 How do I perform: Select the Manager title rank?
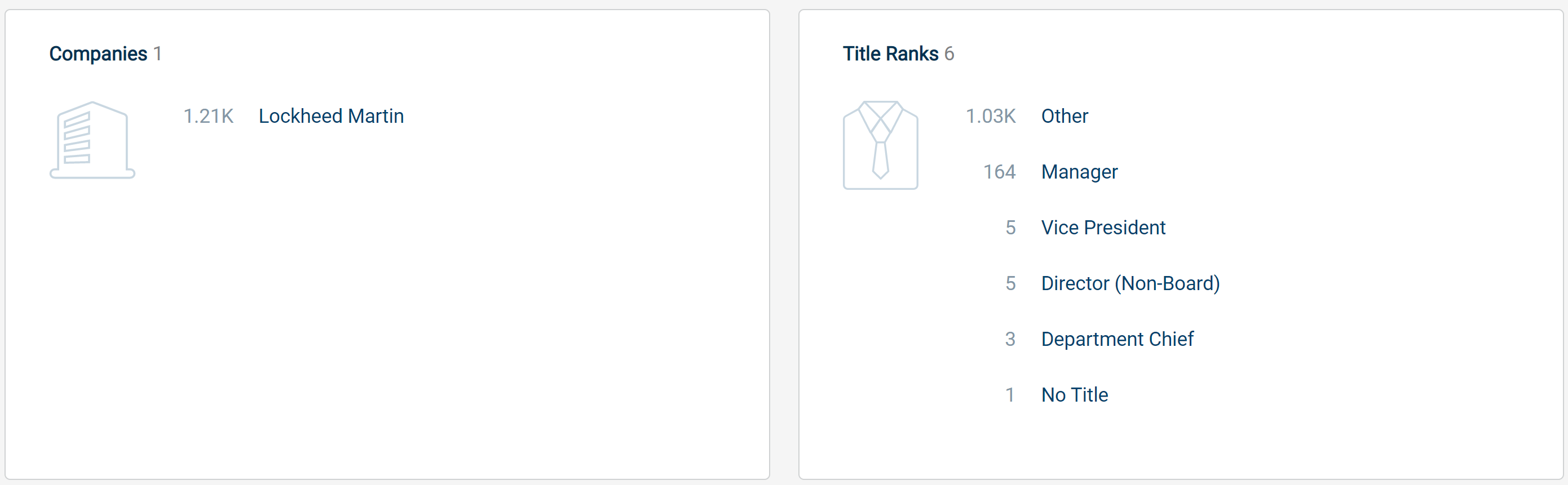tap(1079, 172)
